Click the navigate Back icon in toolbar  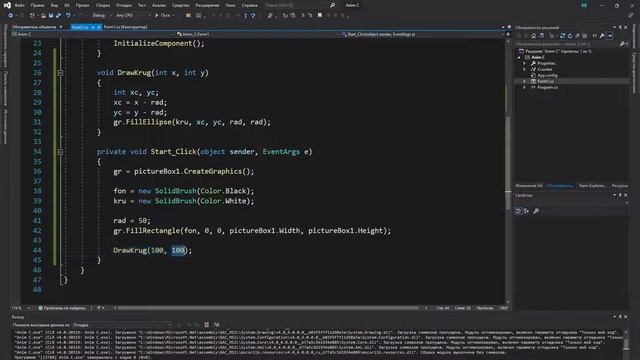[x=11, y=16]
